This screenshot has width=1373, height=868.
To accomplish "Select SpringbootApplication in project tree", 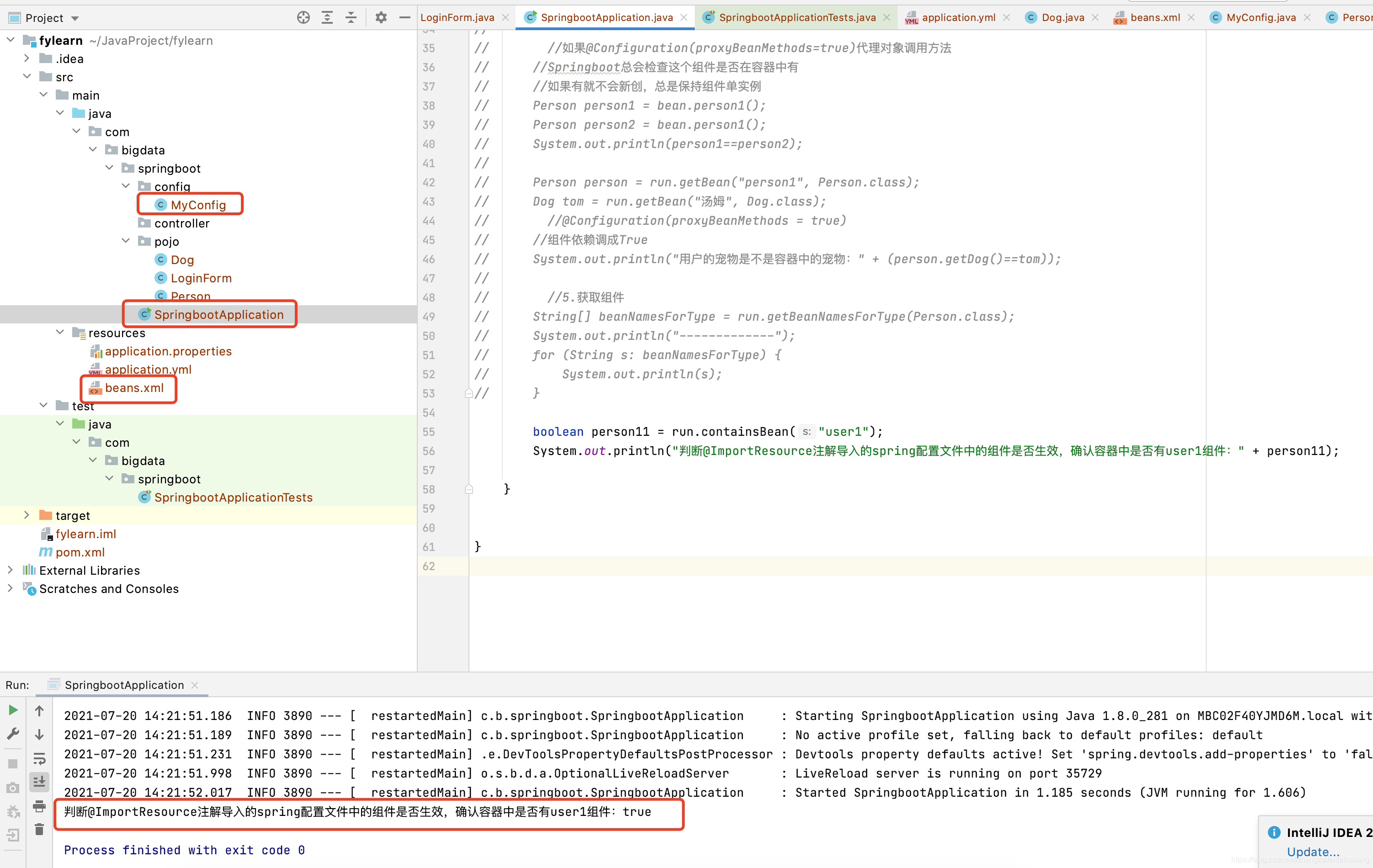I will (218, 315).
